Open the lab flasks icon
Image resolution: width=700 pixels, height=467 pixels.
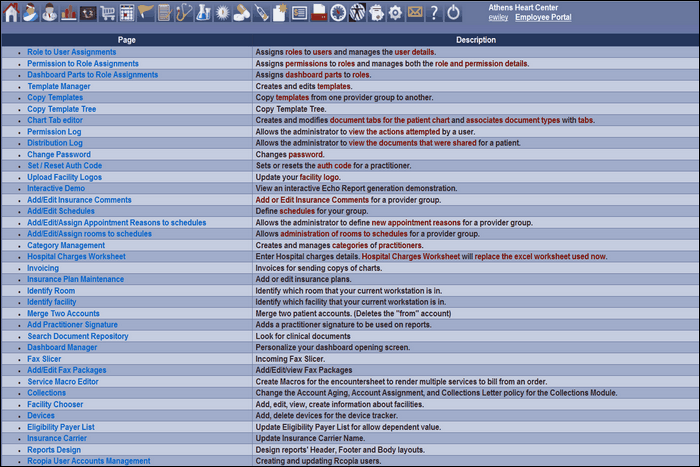click(203, 13)
